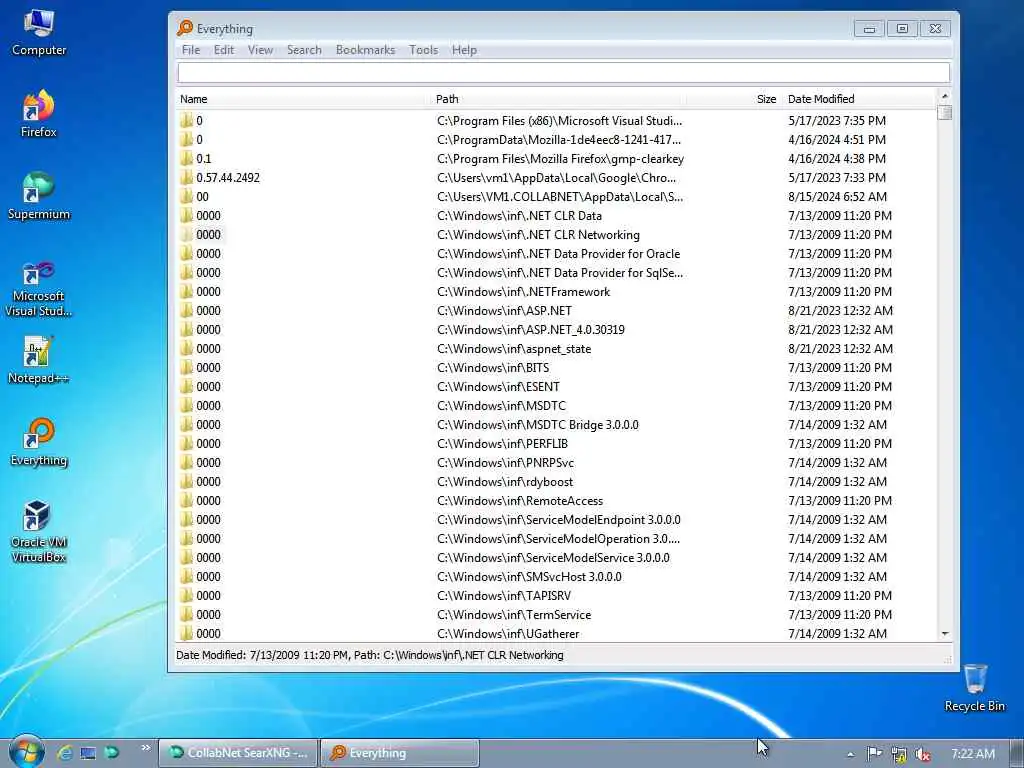Viewport: 1024px width, 768px height.
Task: Click the Everything title bar app icon
Action: pyautogui.click(x=185, y=28)
